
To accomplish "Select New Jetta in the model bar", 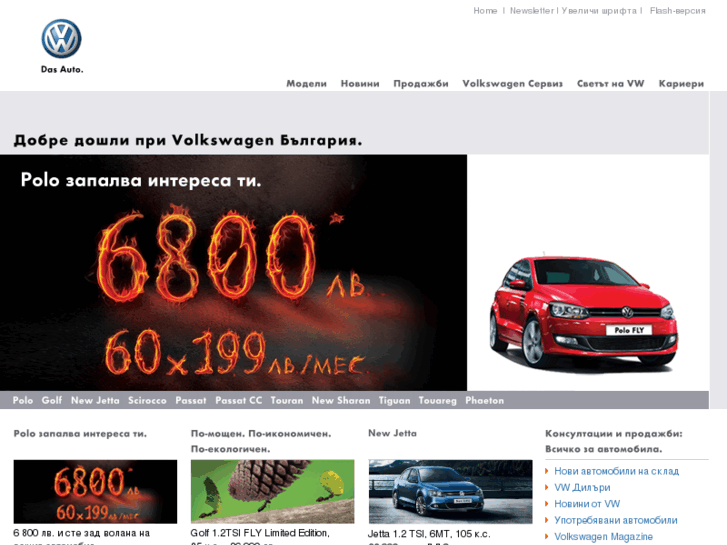I will [95, 400].
